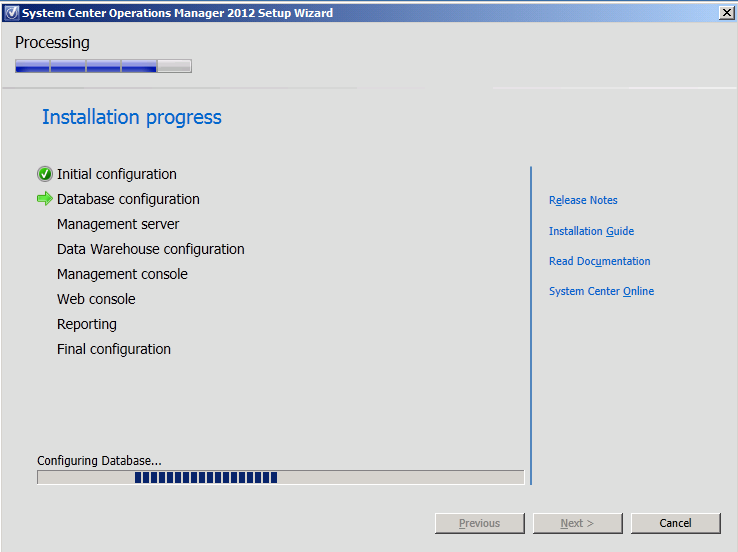Click the 'Processing' header label
738x552 pixels.
(x=52, y=42)
